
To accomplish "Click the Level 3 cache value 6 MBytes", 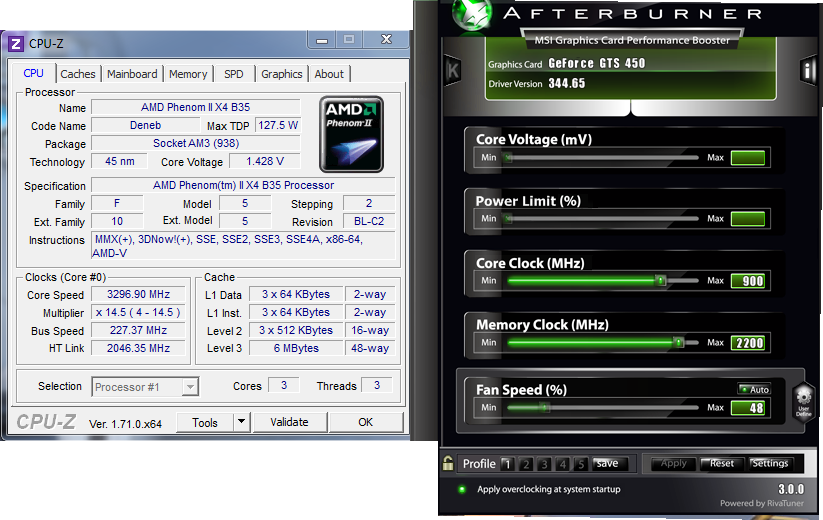I will coord(296,348).
